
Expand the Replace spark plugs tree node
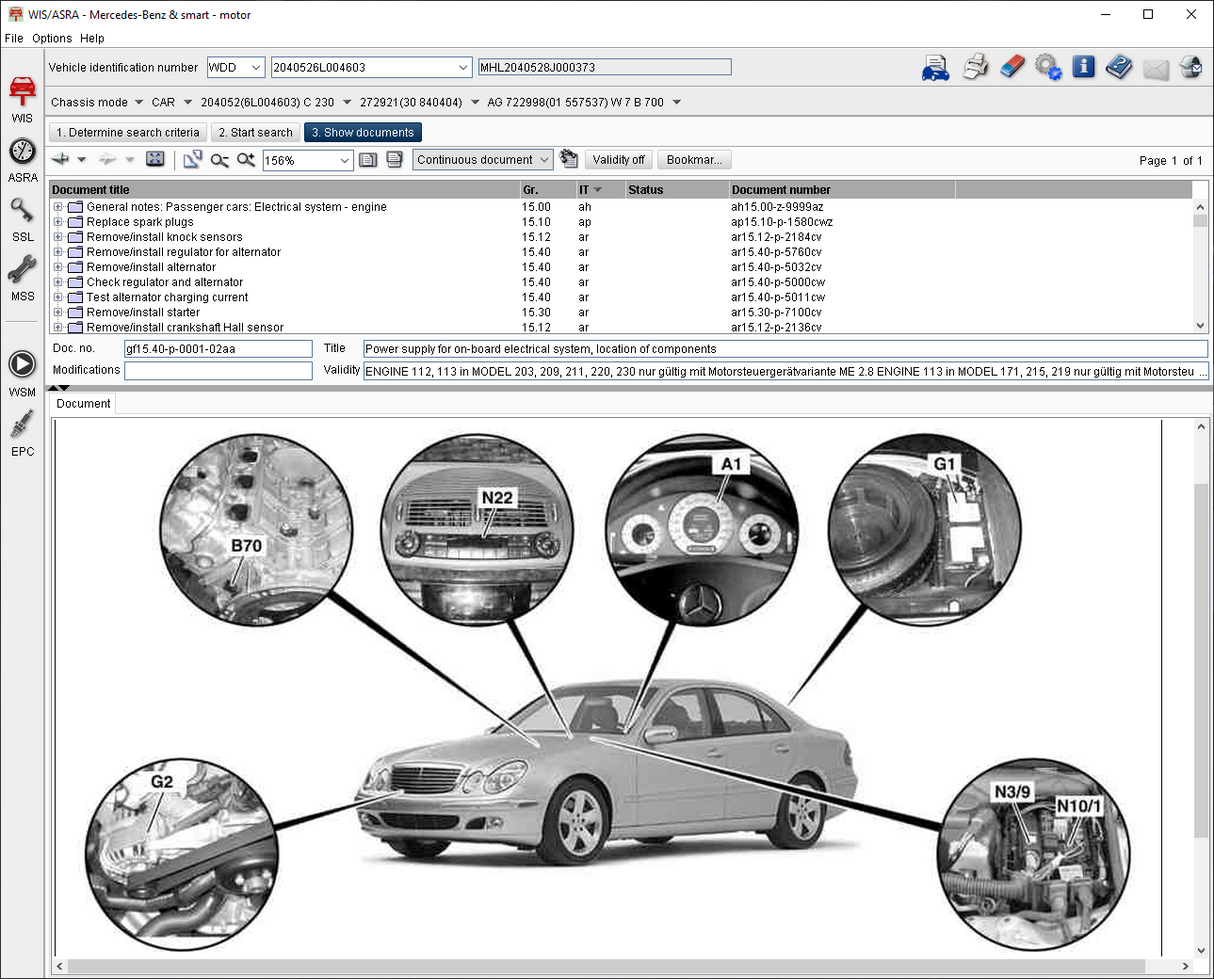tap(58, 222)
